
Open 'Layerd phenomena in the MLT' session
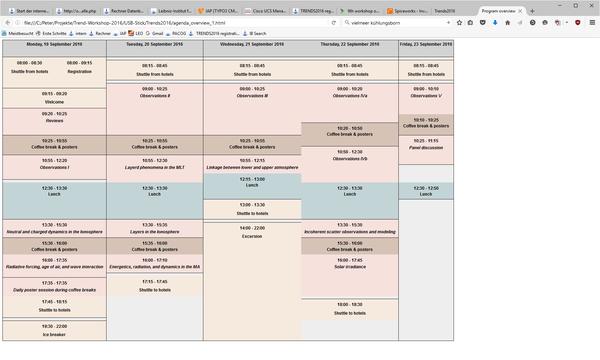click(x=155, y=168)
